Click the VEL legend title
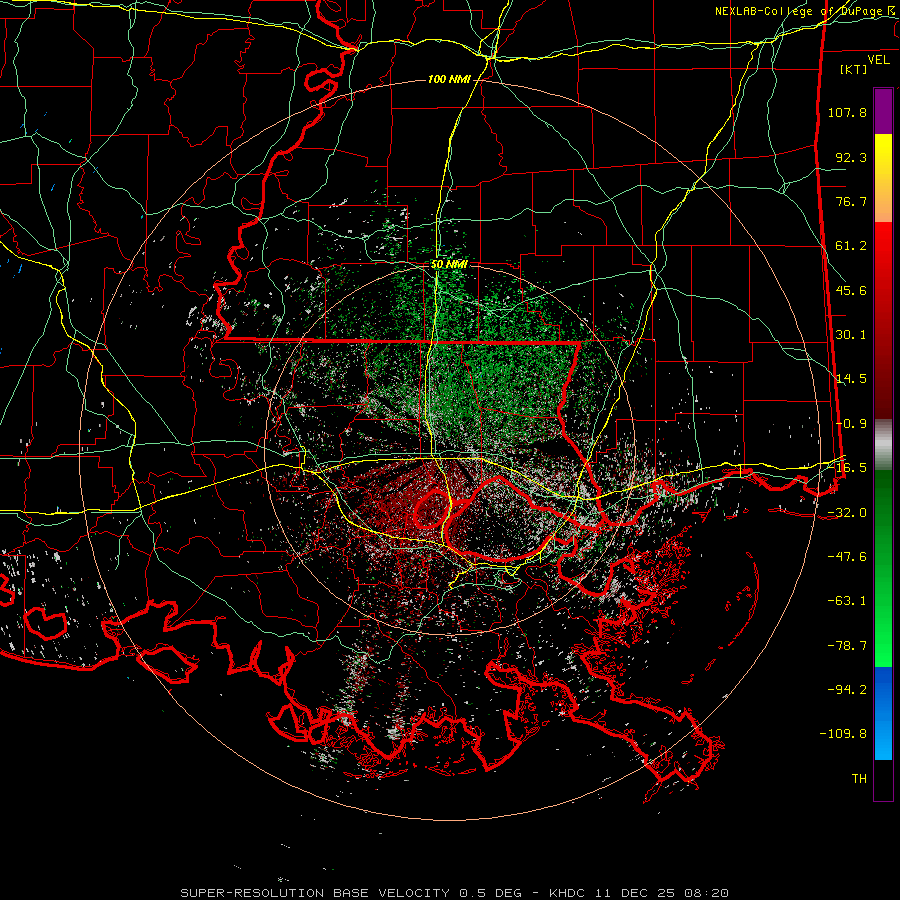 point(879,60)
